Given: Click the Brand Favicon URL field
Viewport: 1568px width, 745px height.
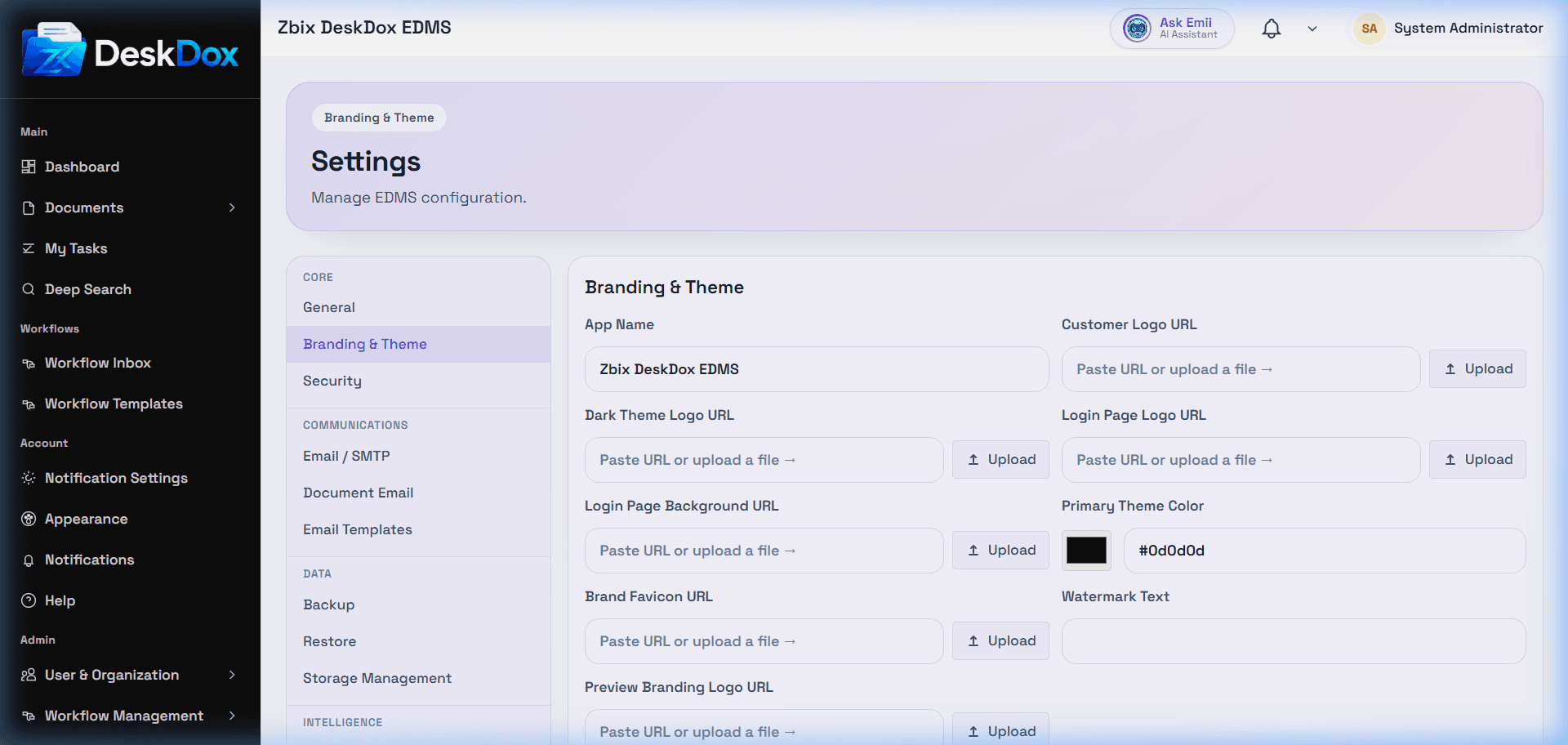Looking at the screenshot, I should coord(764,641).
